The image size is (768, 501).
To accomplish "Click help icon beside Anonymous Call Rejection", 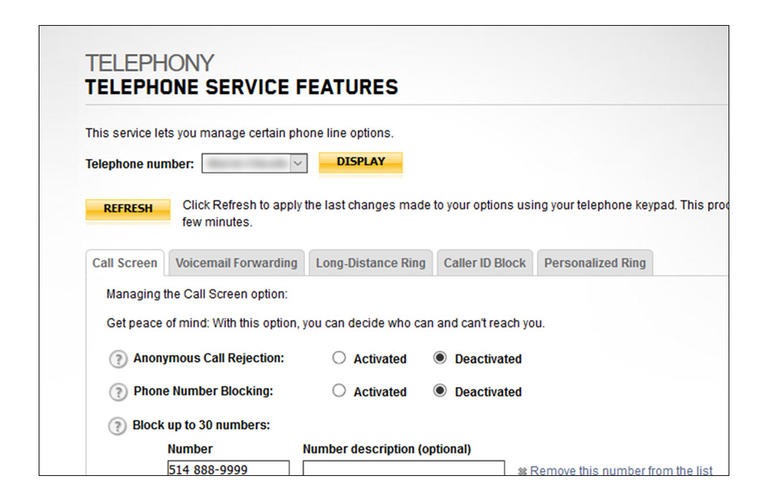I will [118, 359].
